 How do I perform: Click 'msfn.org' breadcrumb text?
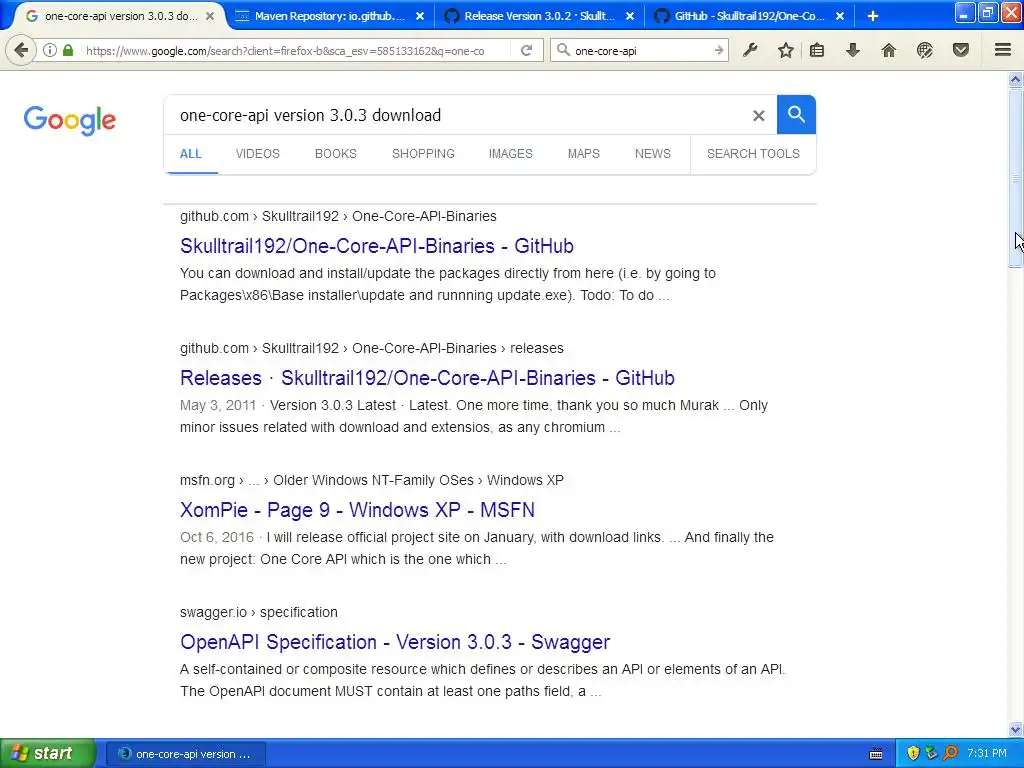tap(207, 481)
